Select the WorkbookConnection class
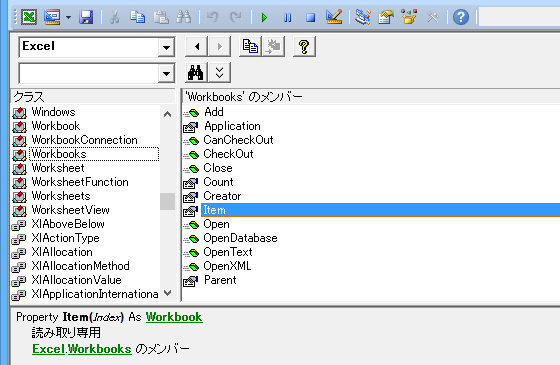This screenshot has height=365, width=560. 84,140
